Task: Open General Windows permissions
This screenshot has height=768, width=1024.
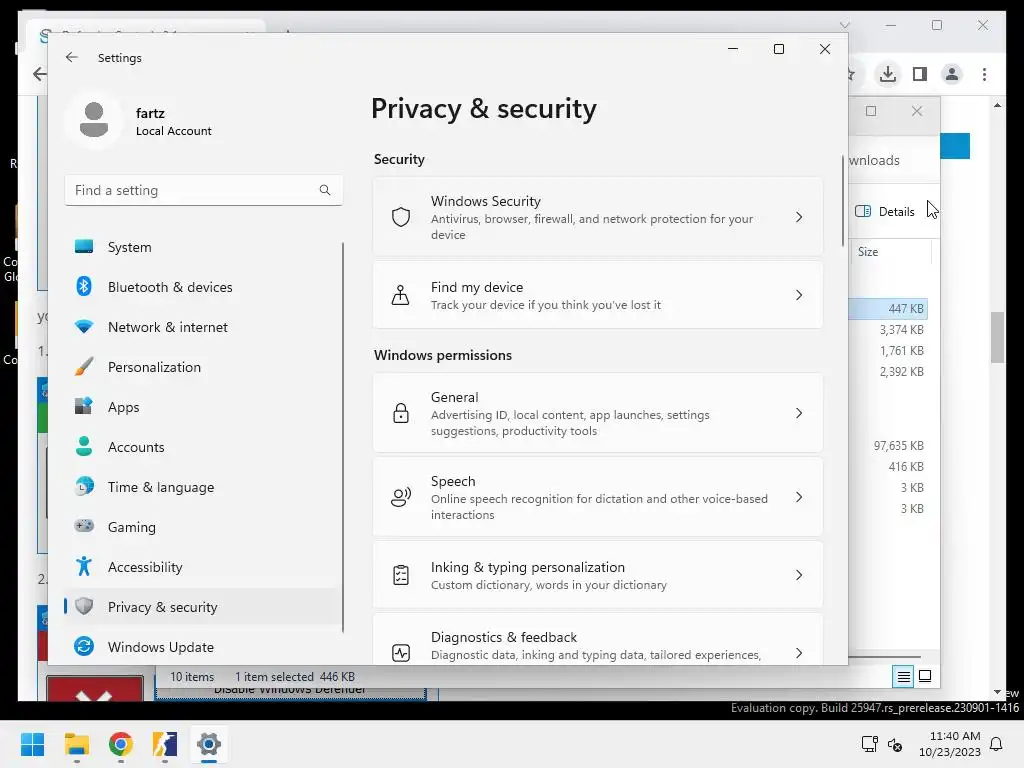Action: 598,413
